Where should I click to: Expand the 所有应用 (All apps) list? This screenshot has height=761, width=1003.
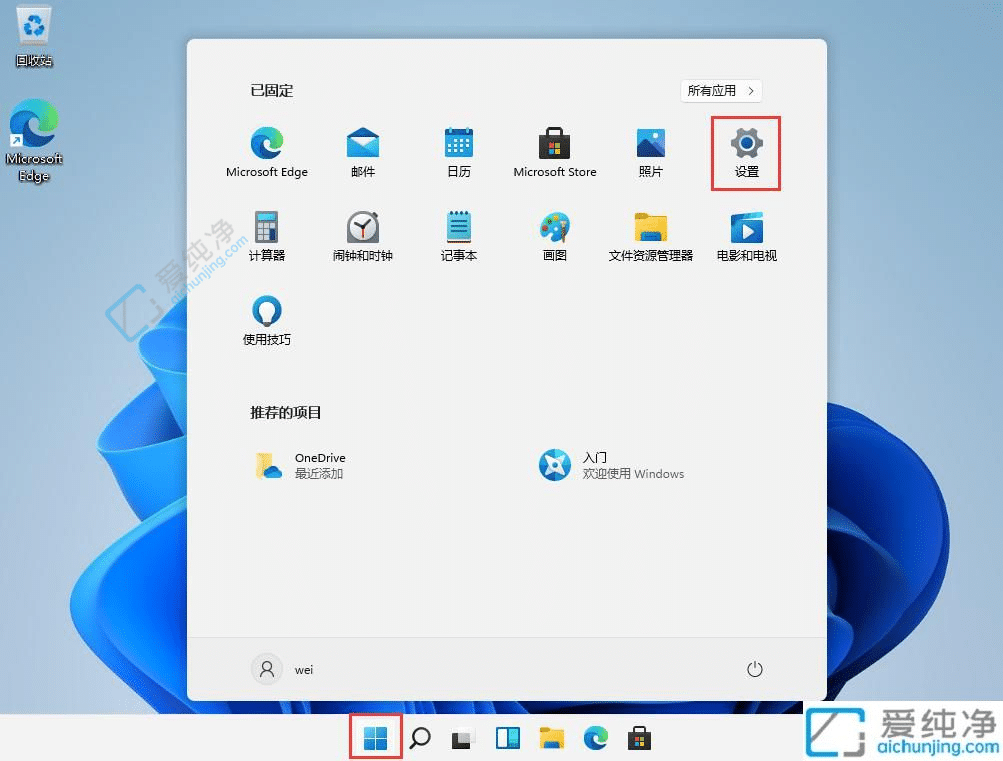pos(720,90)
